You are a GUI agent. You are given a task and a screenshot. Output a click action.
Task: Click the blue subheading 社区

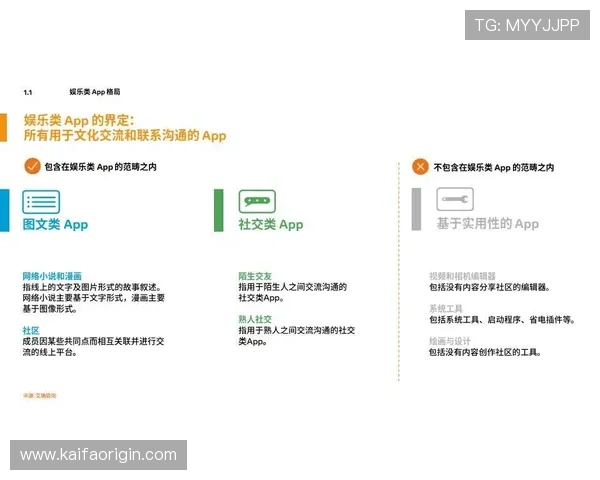tap(31, 330)
